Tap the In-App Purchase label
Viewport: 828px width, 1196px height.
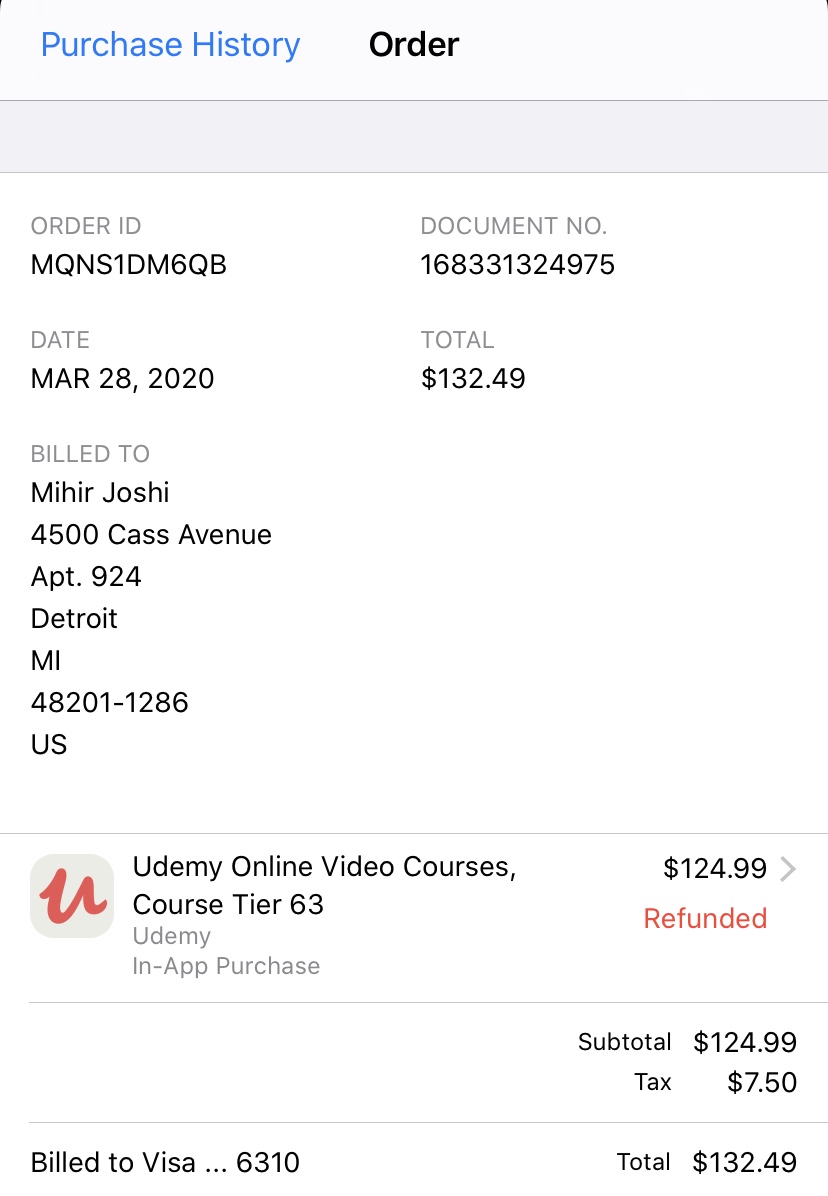226,966
